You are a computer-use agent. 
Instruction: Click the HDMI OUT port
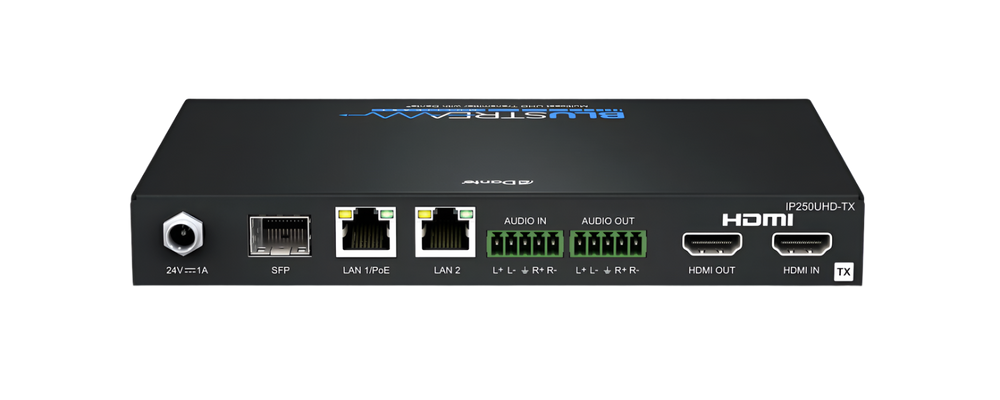tap(711, 243)
